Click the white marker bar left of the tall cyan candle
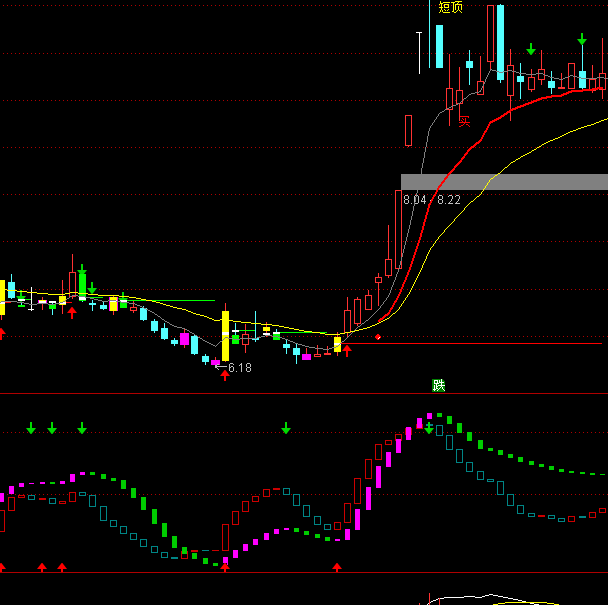 [x=418, y=52]
